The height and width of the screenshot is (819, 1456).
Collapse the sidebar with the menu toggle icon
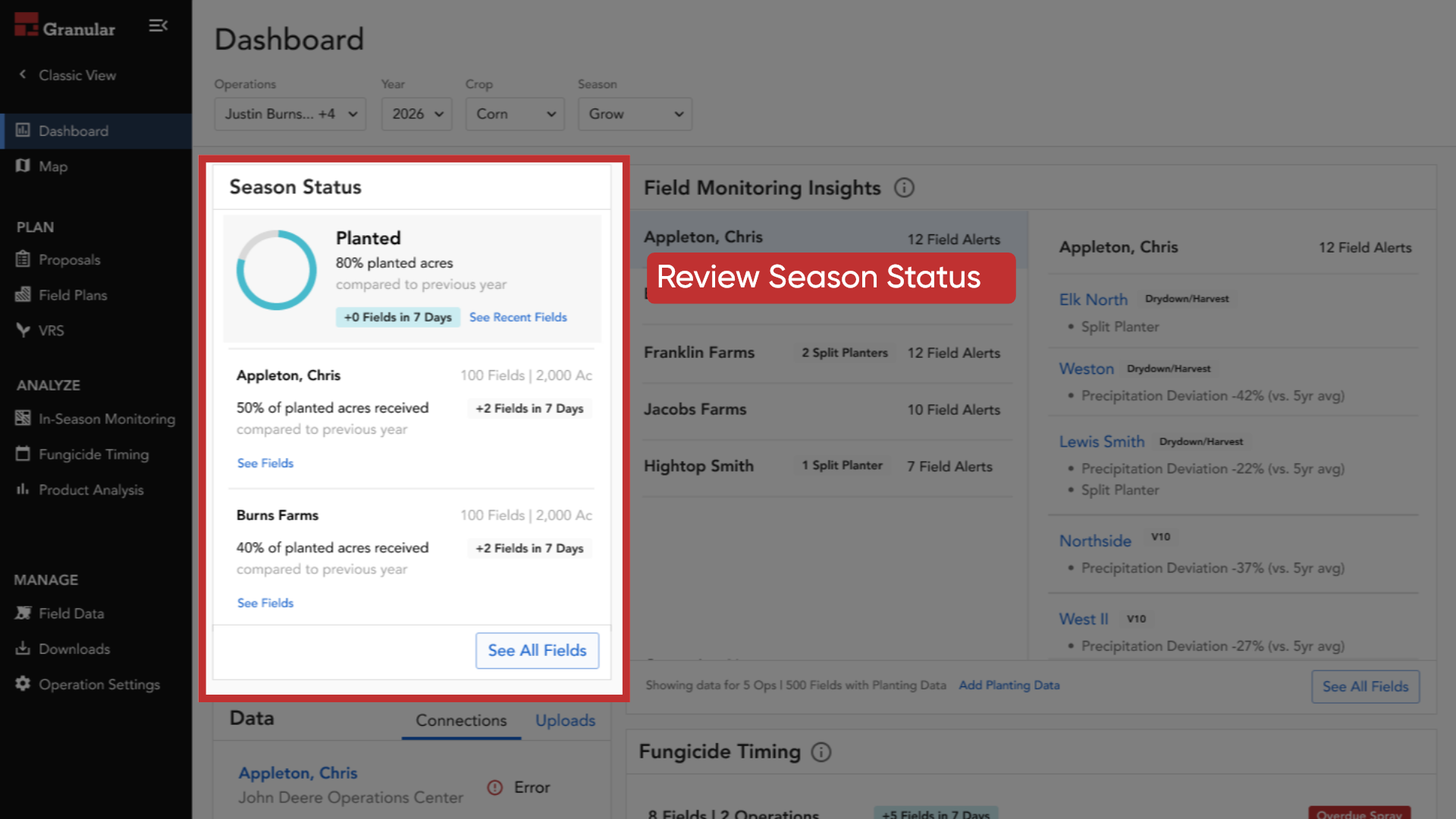pyautogui.click(x=158, y=26)
